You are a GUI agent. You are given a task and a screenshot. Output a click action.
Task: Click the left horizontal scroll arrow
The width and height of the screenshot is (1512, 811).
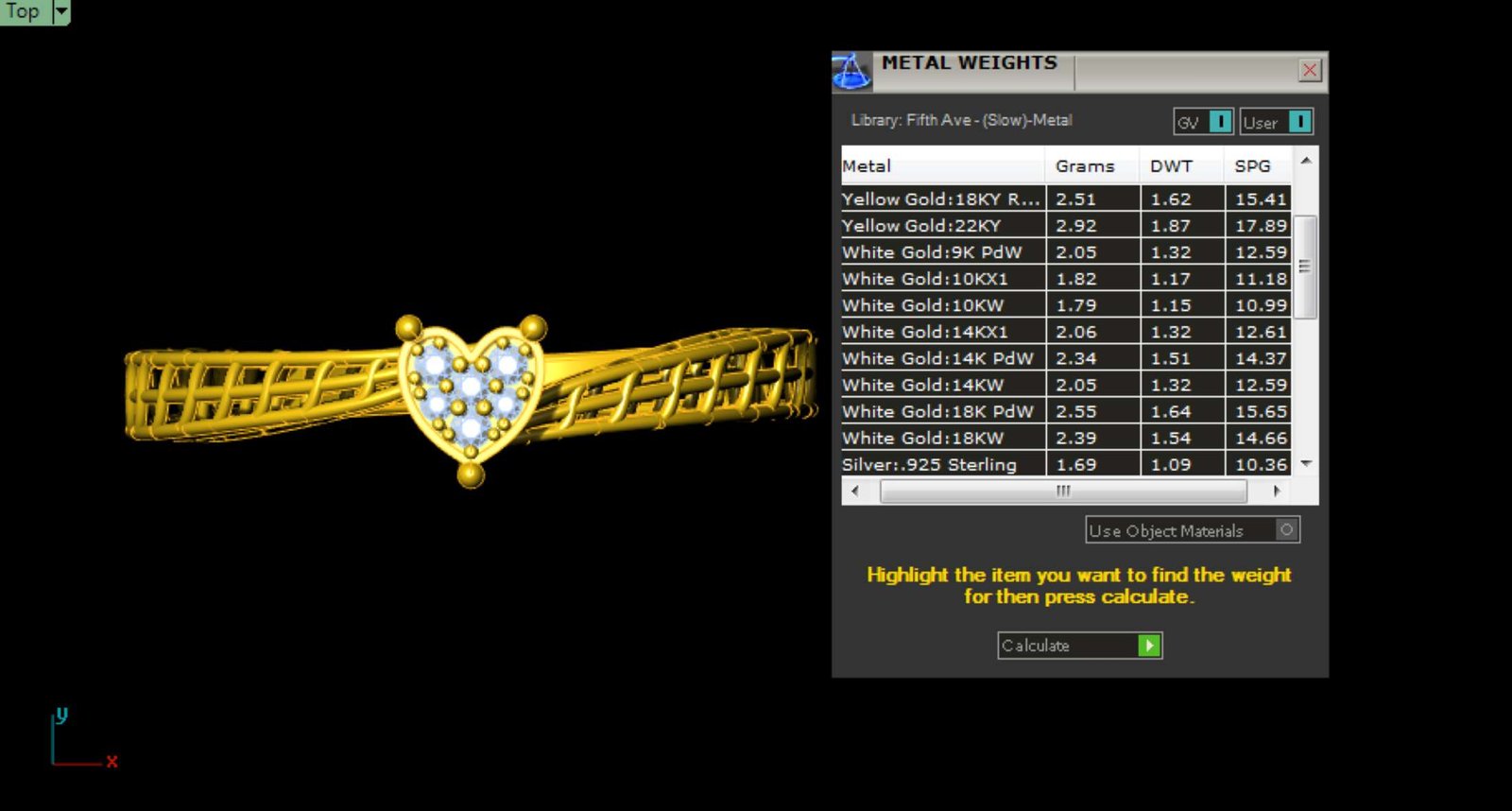click(855, 491)
